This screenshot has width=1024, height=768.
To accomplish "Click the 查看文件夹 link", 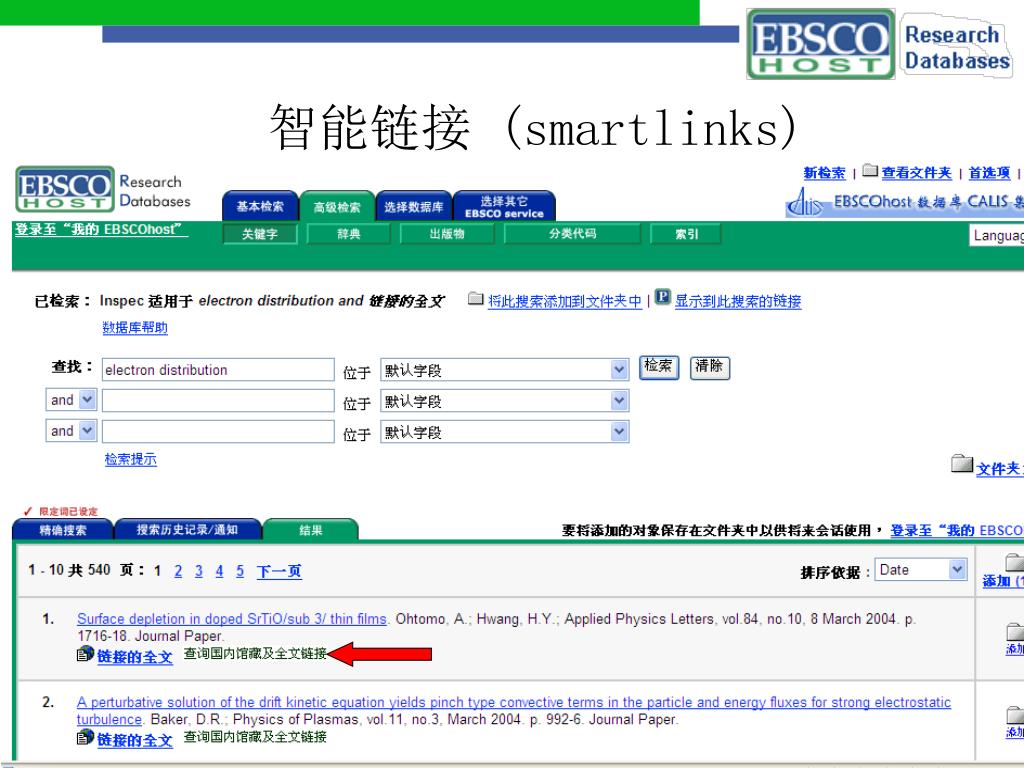I will (x=916, y=173).
